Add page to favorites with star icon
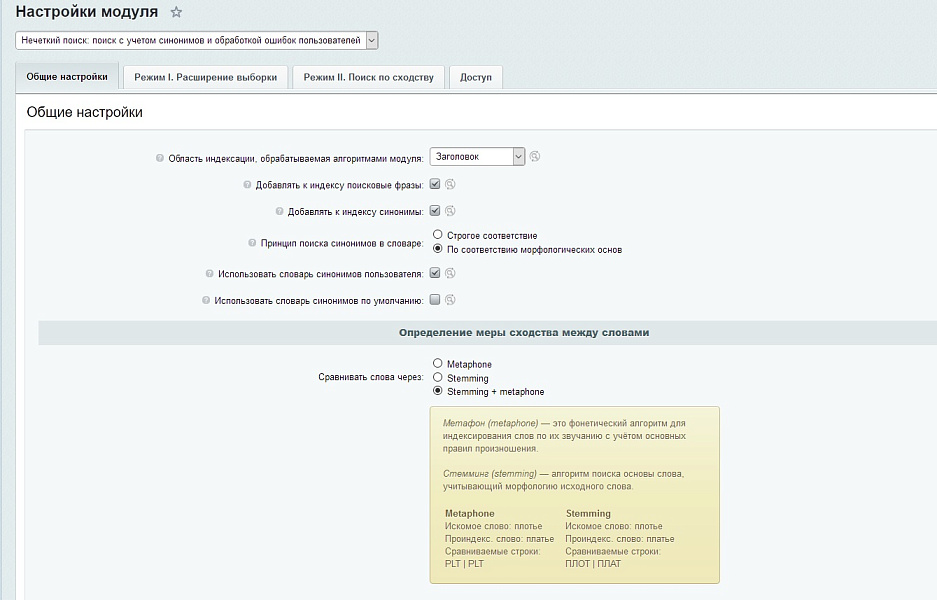The image size is (937, 600). pos(177,12)
